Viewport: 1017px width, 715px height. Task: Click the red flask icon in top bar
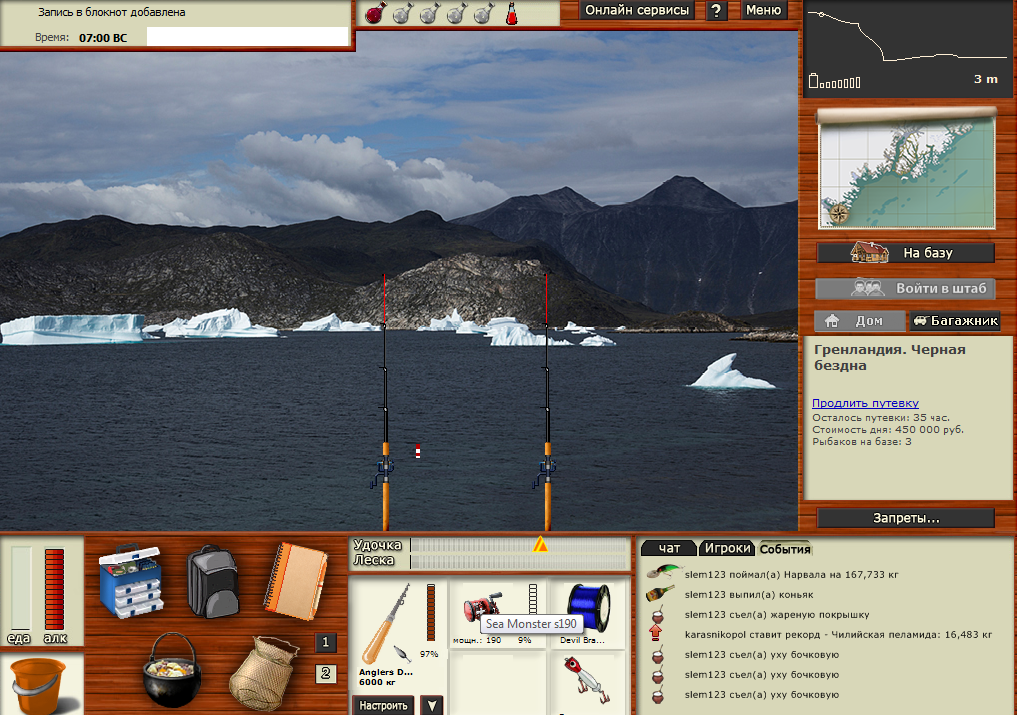pyautogui.click(x=511, y=14)
